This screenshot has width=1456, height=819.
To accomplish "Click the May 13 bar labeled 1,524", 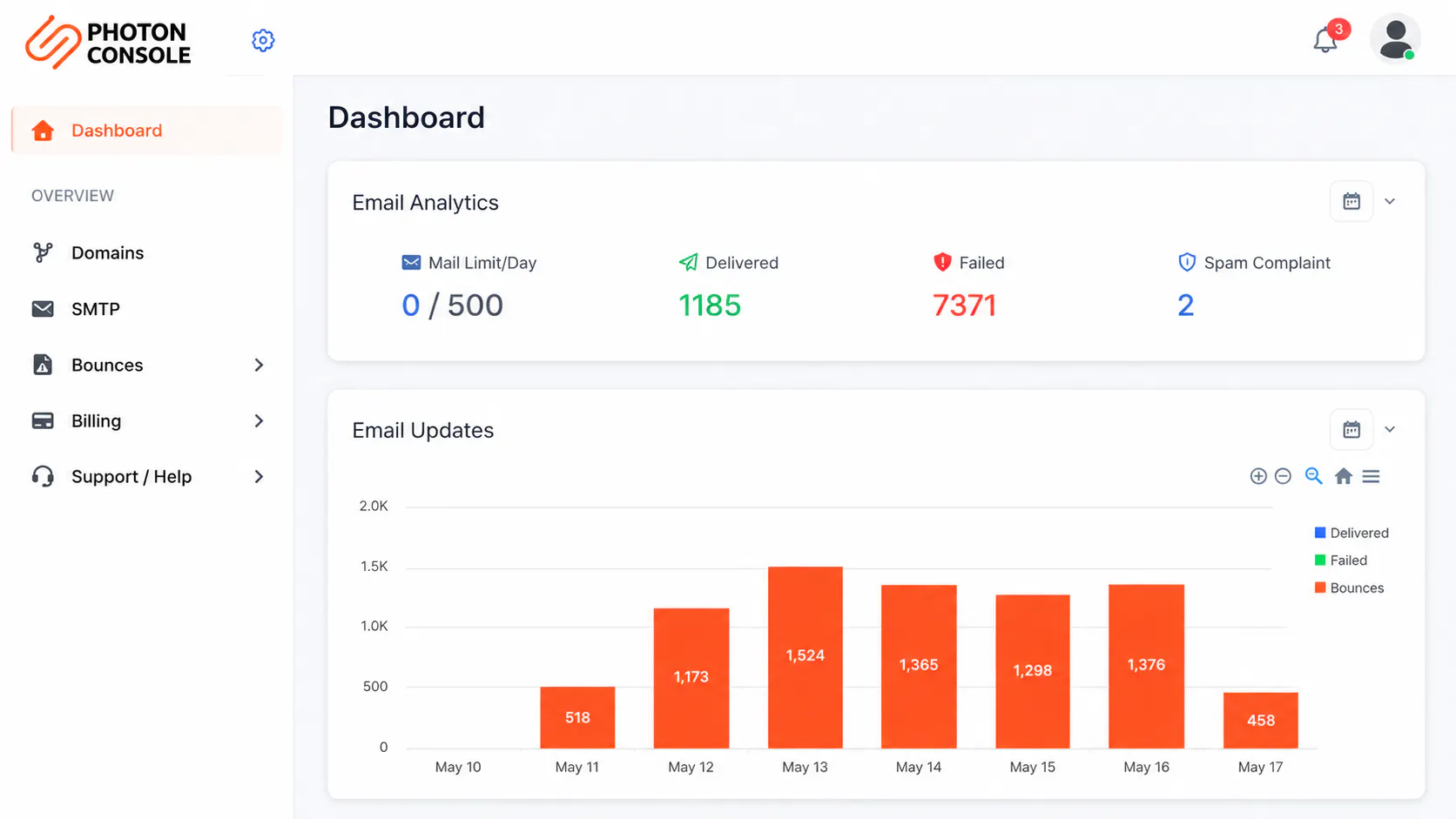I will [806, 657].
